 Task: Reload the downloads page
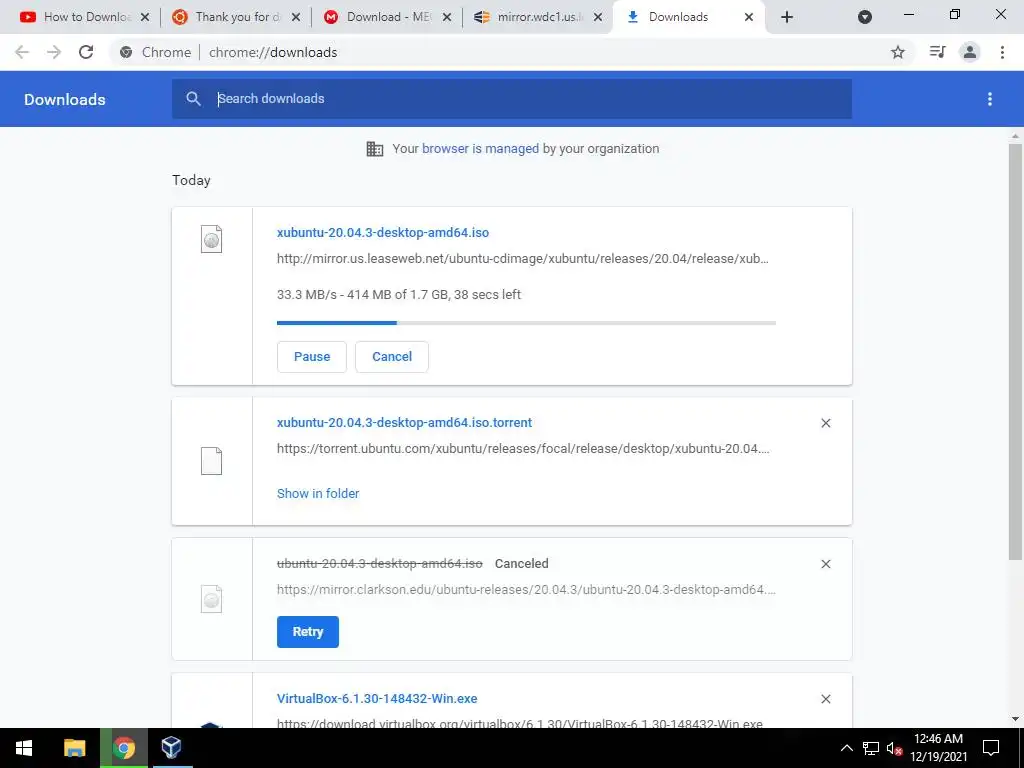coord(86,52)
